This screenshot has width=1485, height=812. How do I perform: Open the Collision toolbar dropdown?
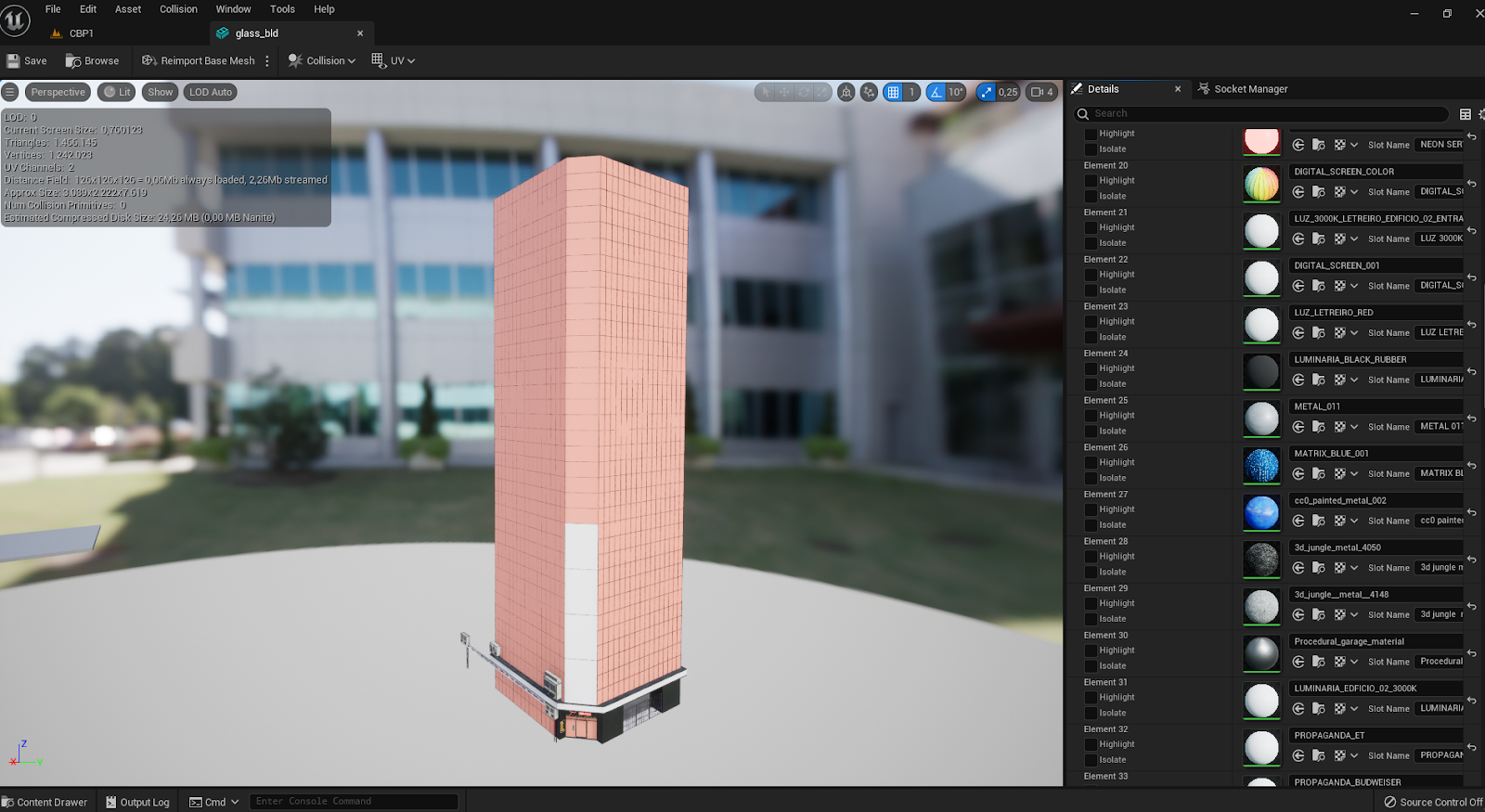point(322,60)
